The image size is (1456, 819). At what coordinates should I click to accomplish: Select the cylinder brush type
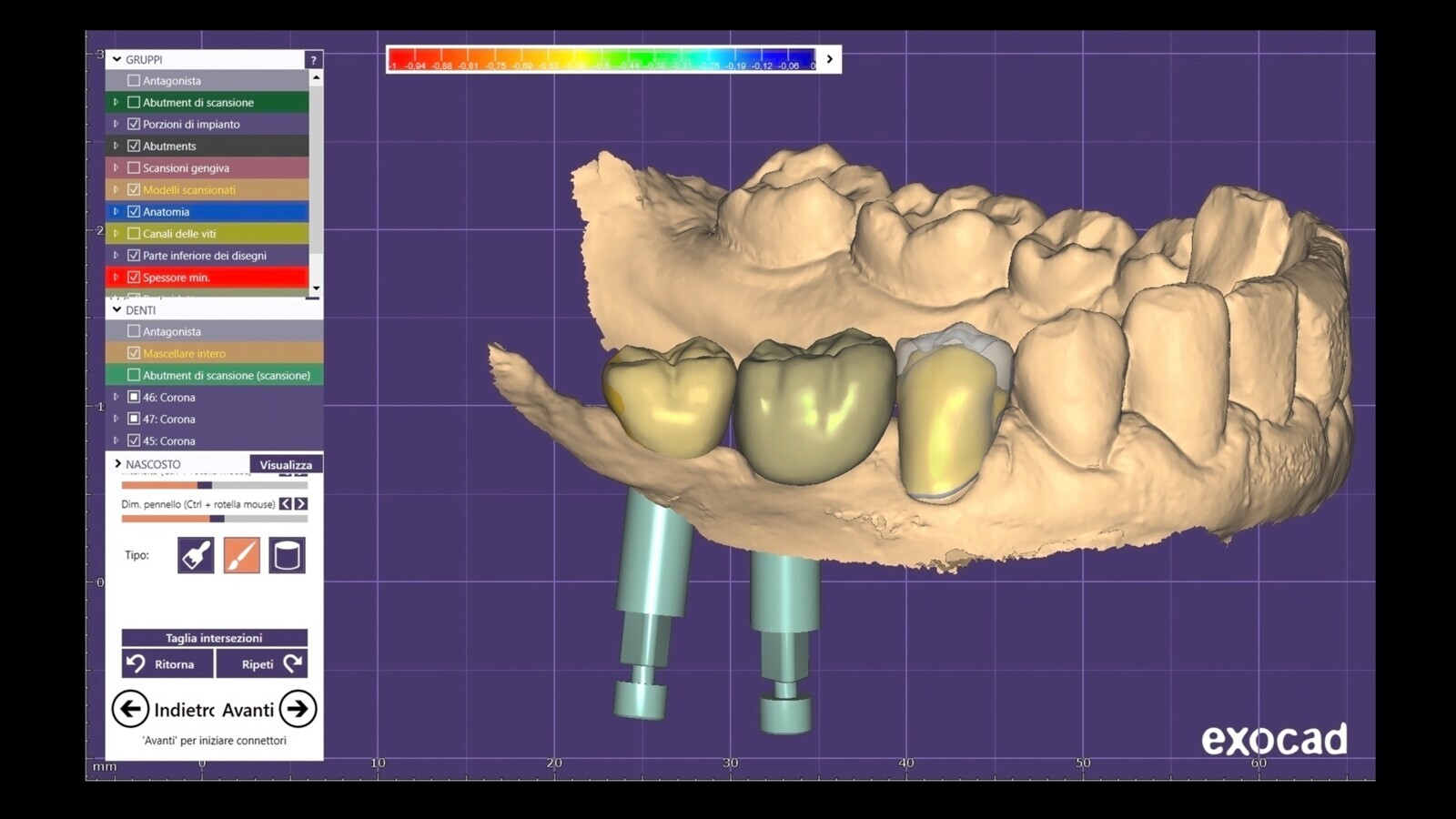287,555
